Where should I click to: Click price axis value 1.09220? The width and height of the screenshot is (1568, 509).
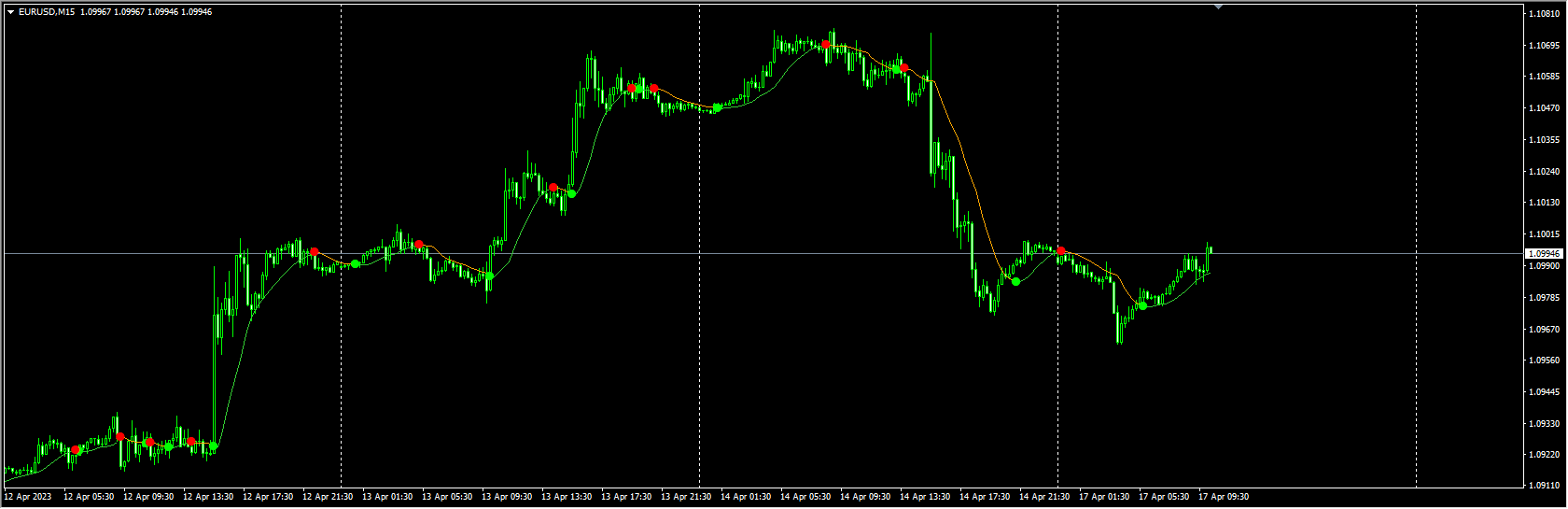coord(1545,456)
